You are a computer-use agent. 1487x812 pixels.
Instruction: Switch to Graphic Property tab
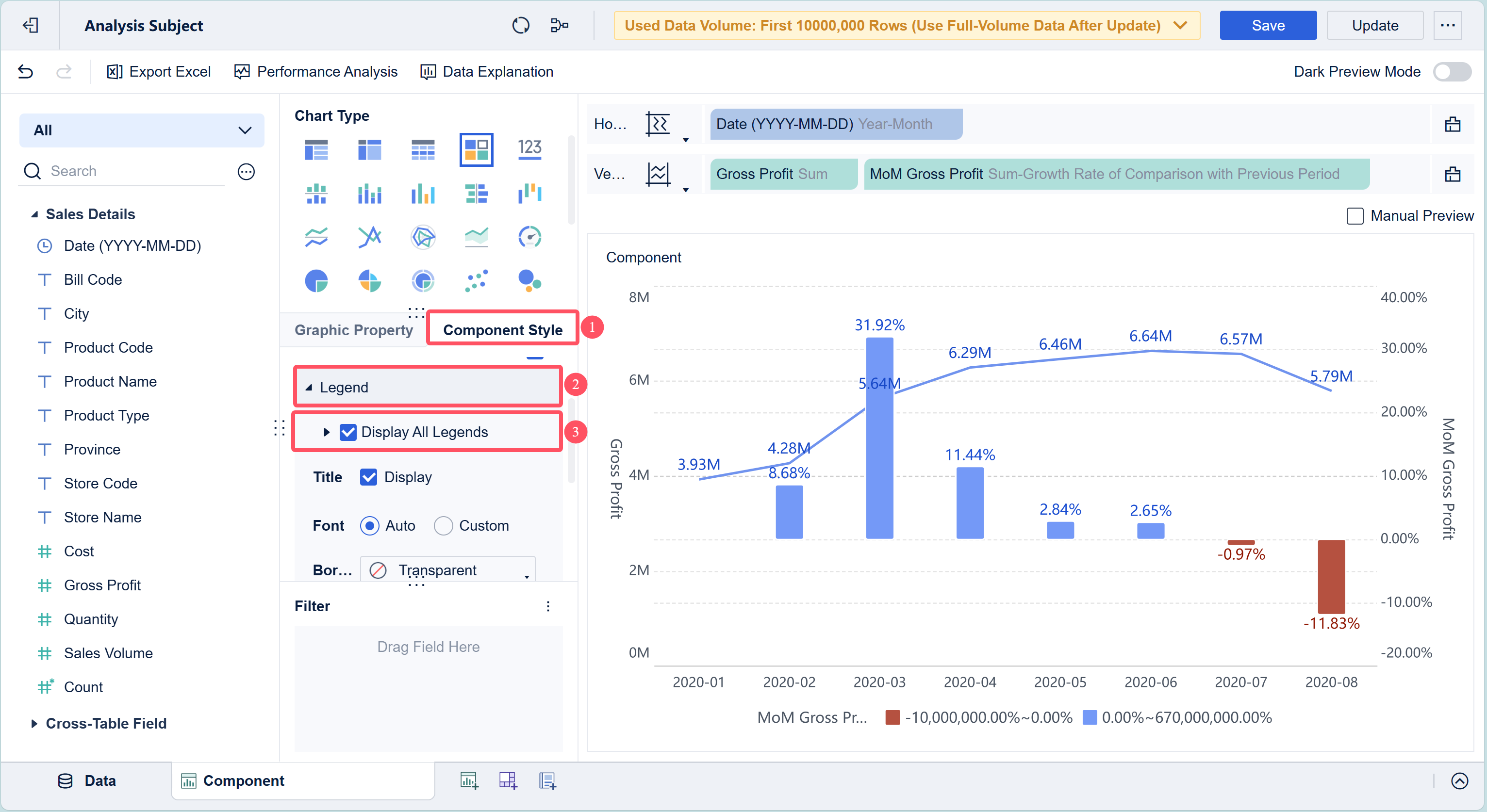coord(353,330)
